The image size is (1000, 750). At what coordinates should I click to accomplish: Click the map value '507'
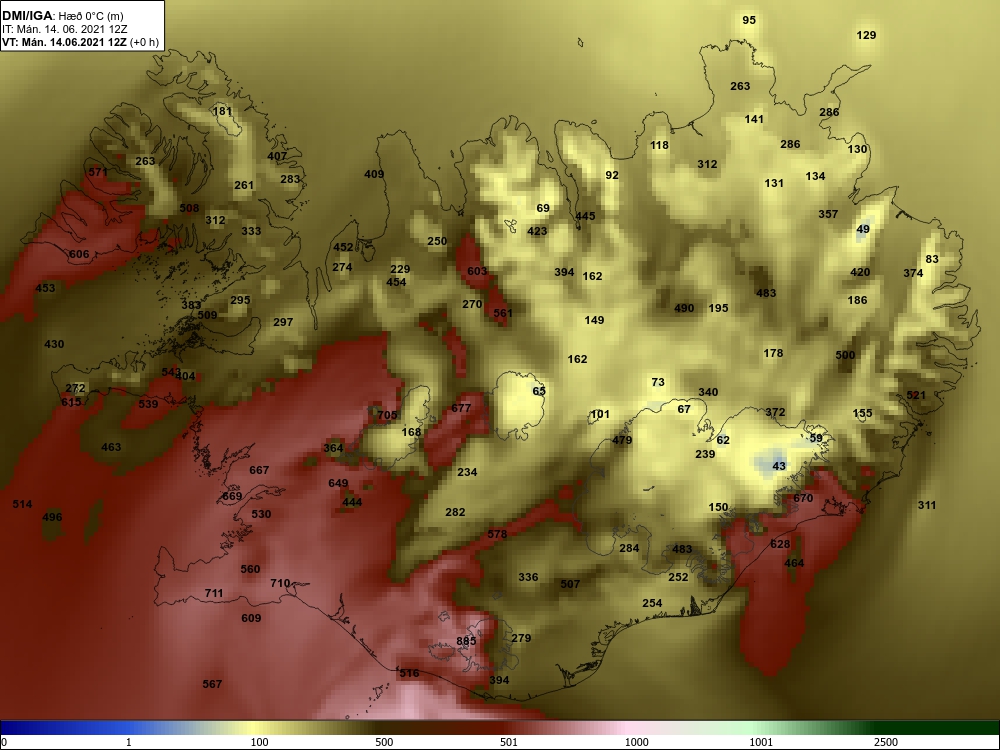coord(570,584)
